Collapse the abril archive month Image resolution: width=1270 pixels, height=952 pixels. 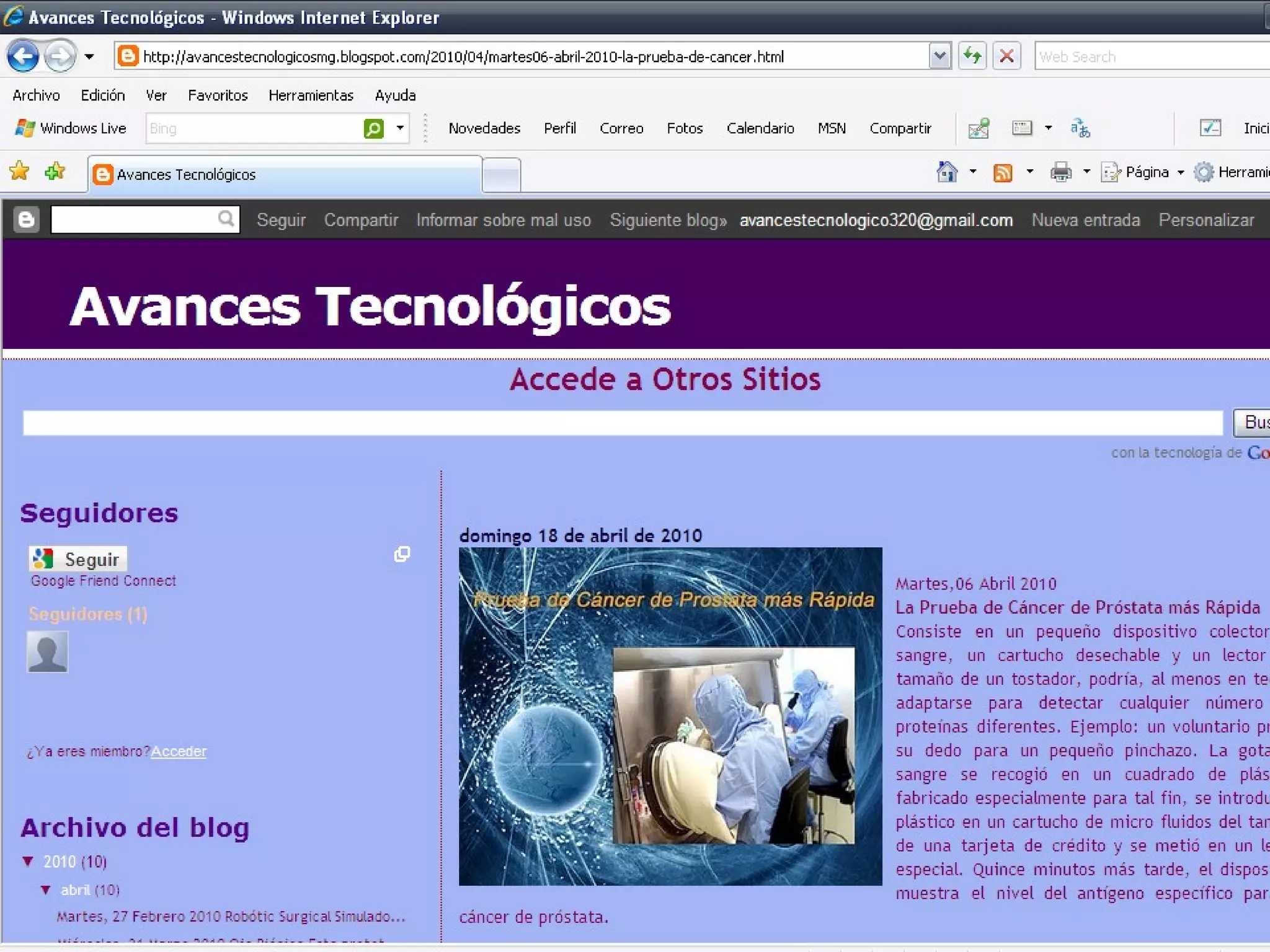tap(46, 890)
